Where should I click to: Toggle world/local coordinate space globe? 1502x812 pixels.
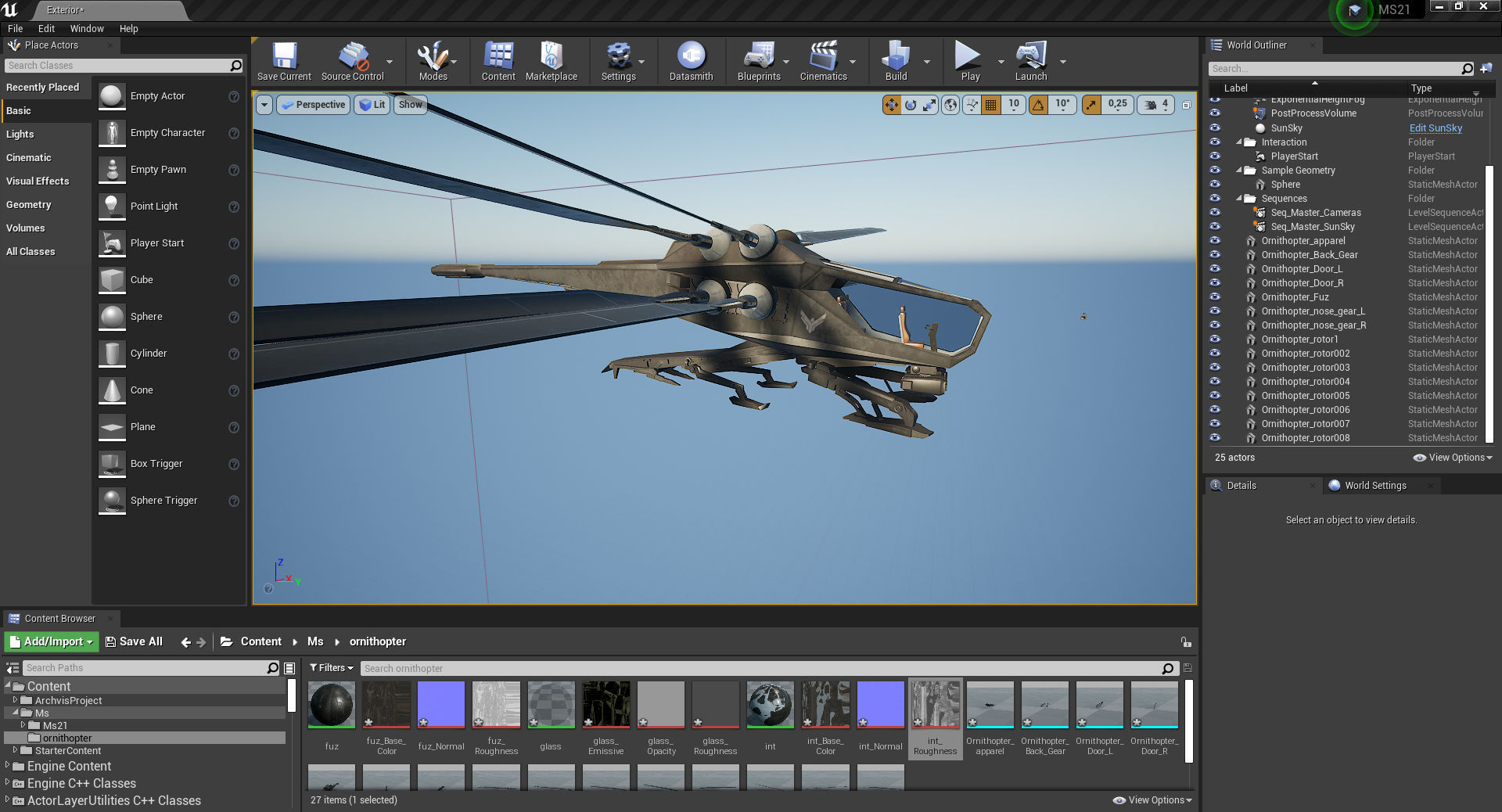pyautogui.click(x=950, y=105)
